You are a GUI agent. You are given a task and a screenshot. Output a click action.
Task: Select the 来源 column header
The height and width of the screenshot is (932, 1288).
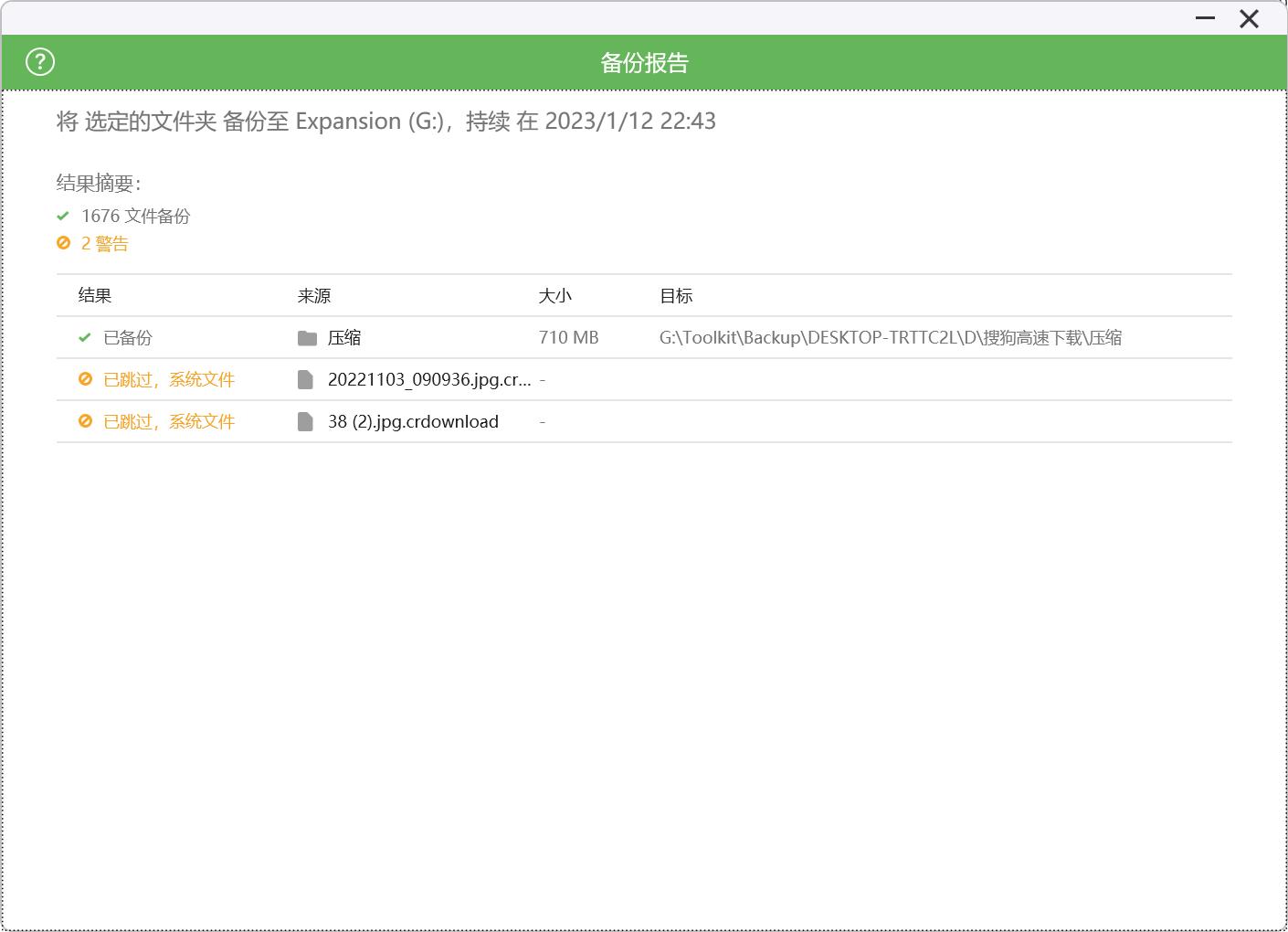point(314,295)
